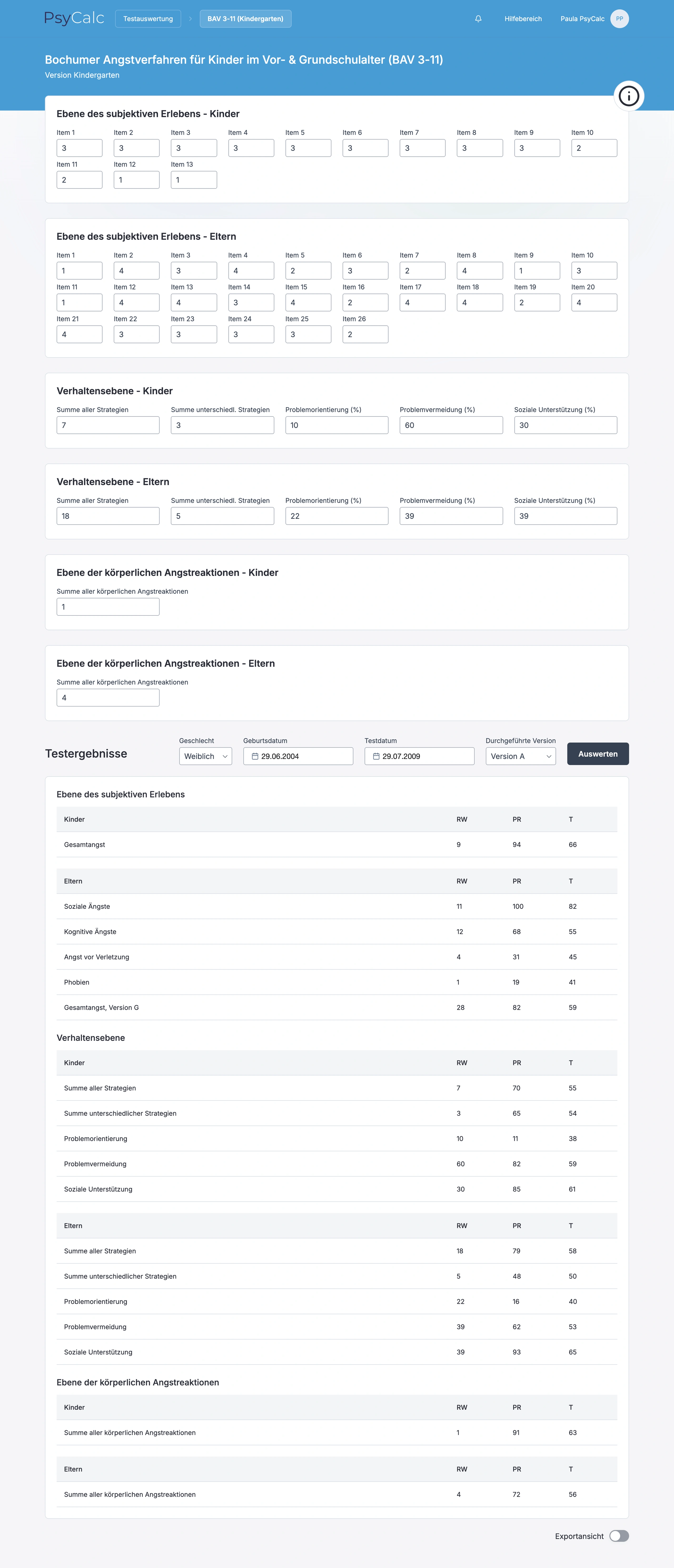The image size is (674, 1568).
Task: Click Eltern Erleben Item 21 field
Action: (x=80, y=334)
